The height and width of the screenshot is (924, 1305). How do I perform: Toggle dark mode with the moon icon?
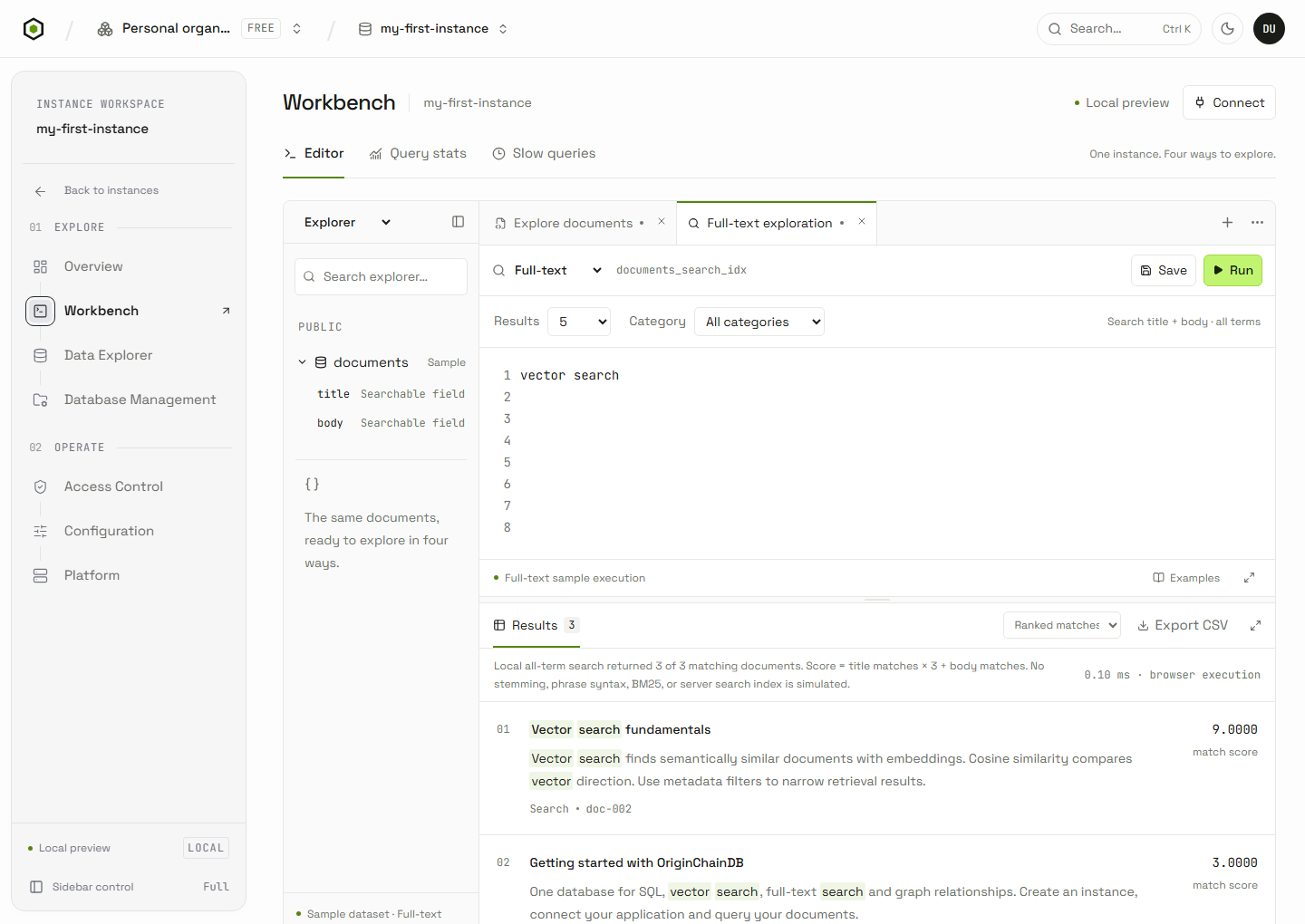[x=1227, y=29]
